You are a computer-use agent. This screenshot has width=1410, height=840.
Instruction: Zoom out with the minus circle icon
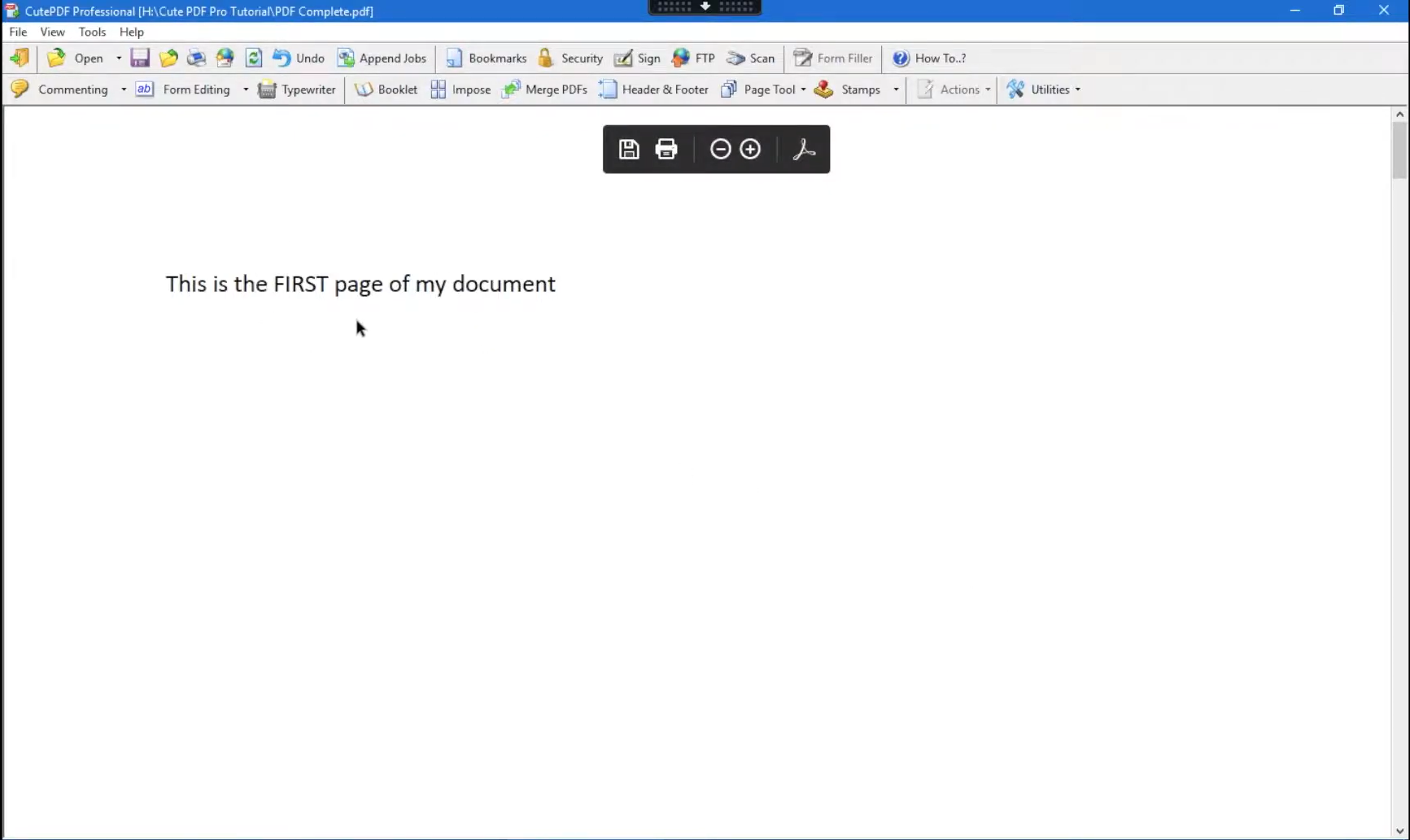point(720,149)
